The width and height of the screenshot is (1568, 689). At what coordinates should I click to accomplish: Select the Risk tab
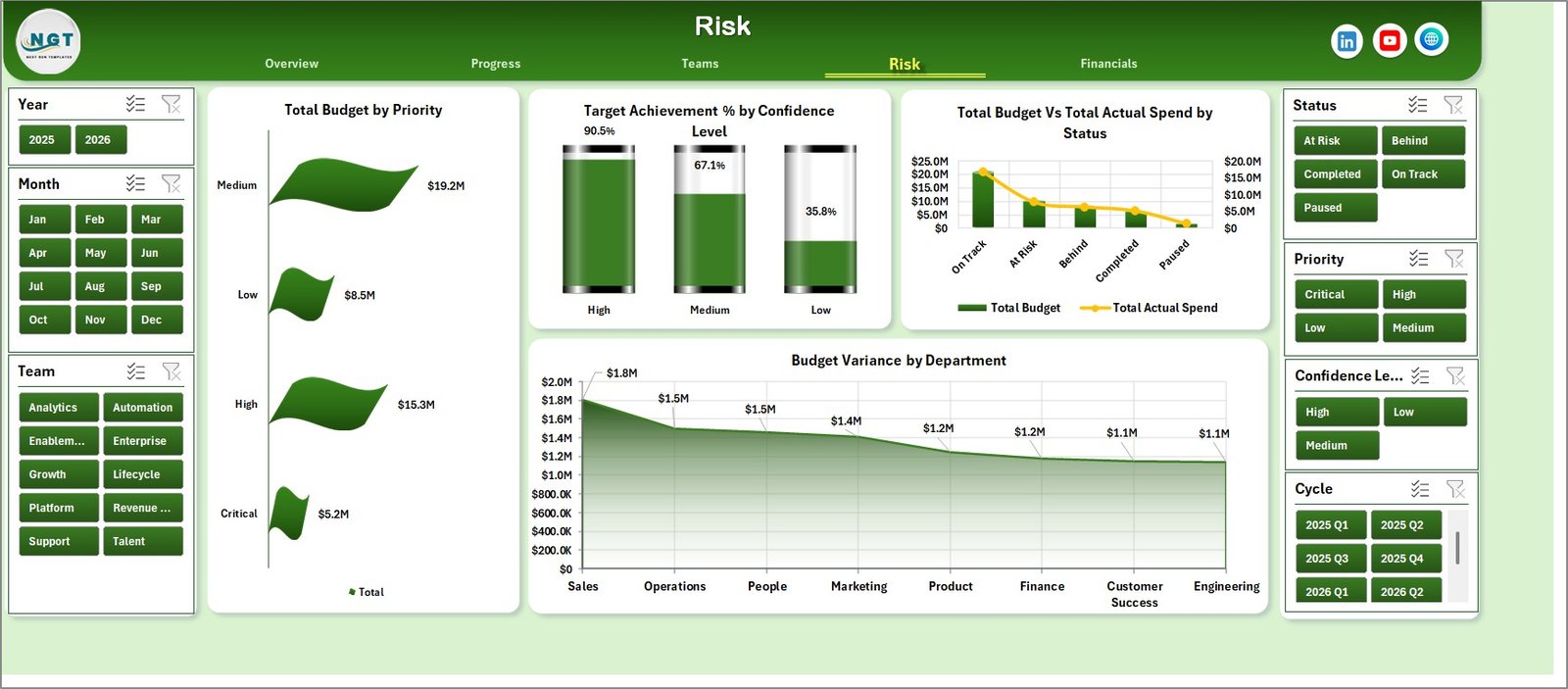coord(904,64)
